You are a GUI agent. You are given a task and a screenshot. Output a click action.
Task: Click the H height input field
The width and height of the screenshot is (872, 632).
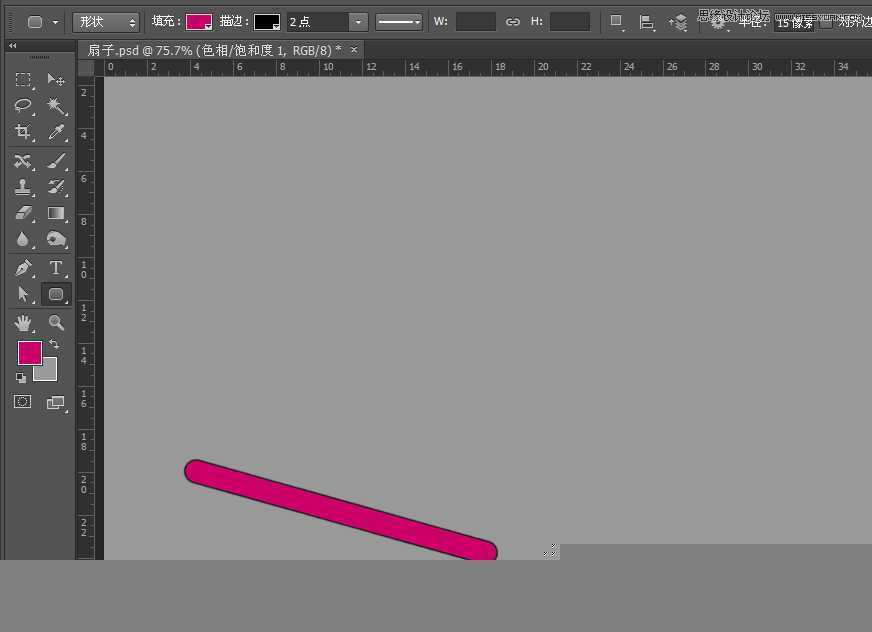pos(569,22)
